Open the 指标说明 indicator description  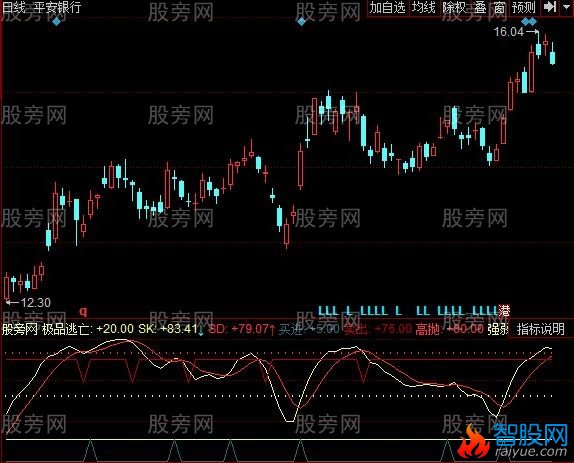[x=541, y=329]
